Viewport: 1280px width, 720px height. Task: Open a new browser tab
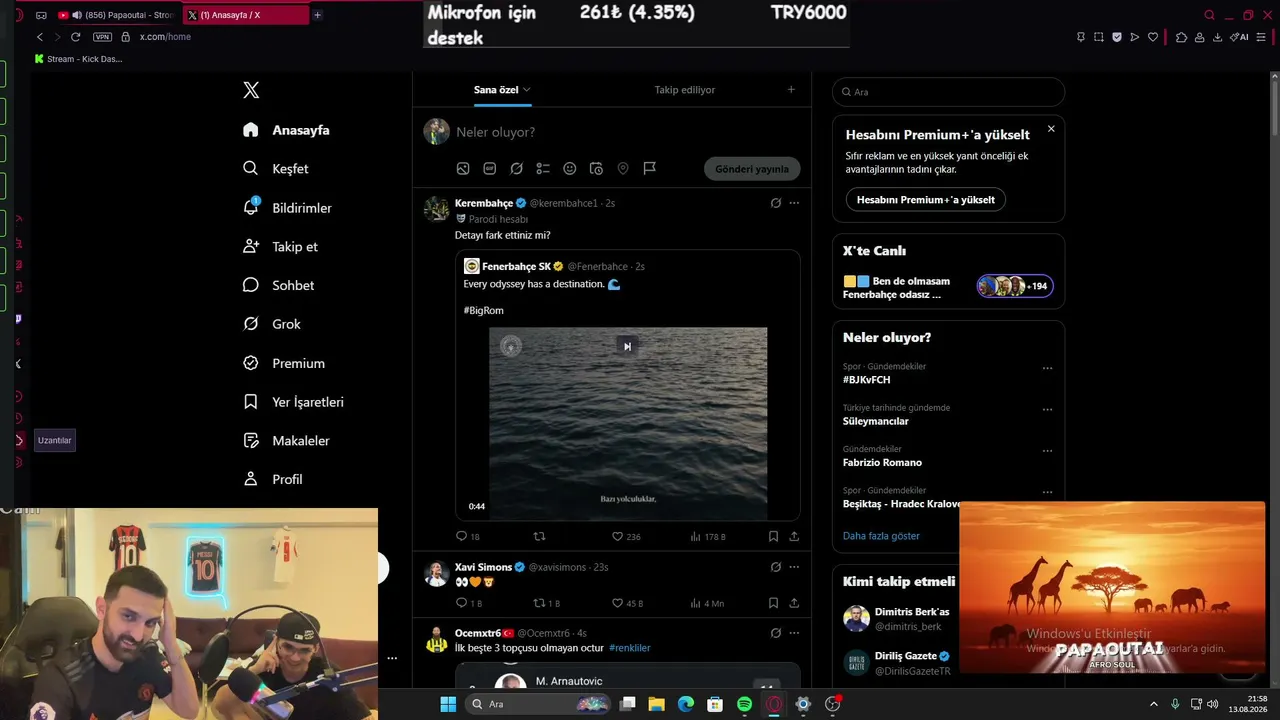[x=317, y=15]
